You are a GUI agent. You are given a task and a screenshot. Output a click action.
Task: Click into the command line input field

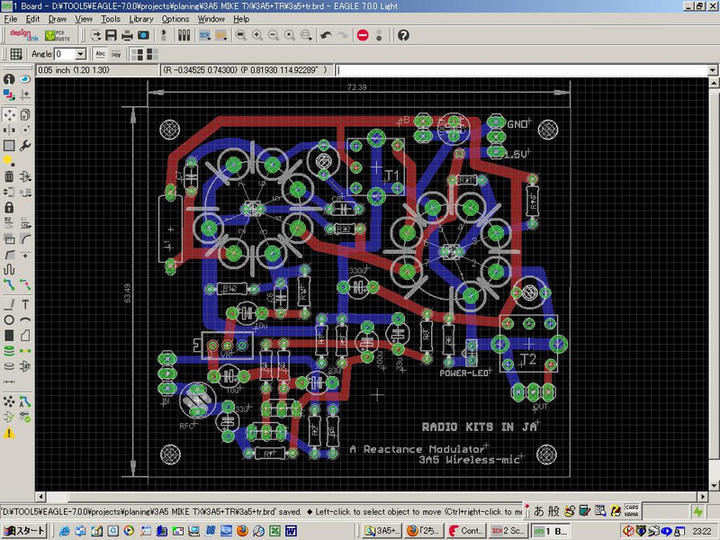520,71
